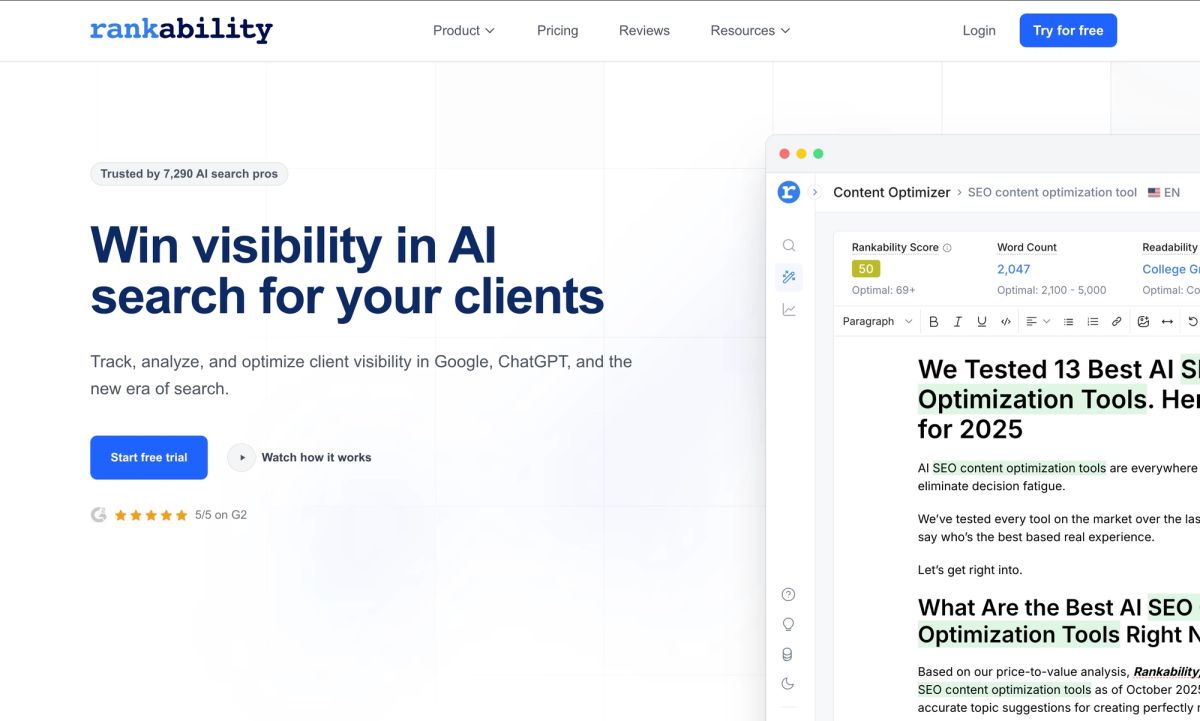The image size is (1200, 721).
Task: Click the Login link
Action: [x=979, y=30]
